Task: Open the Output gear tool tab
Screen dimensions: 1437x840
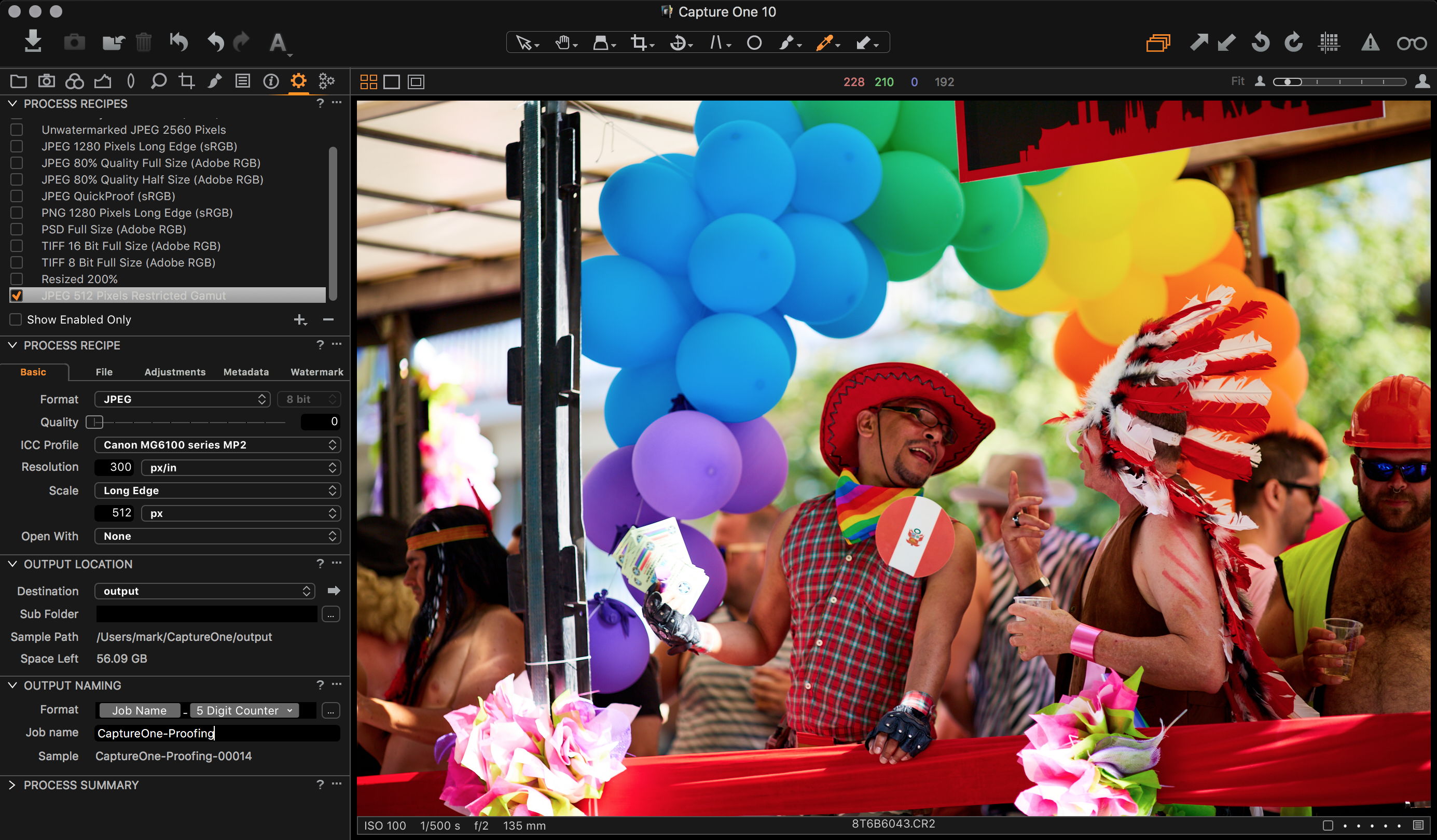Action: 298,81
